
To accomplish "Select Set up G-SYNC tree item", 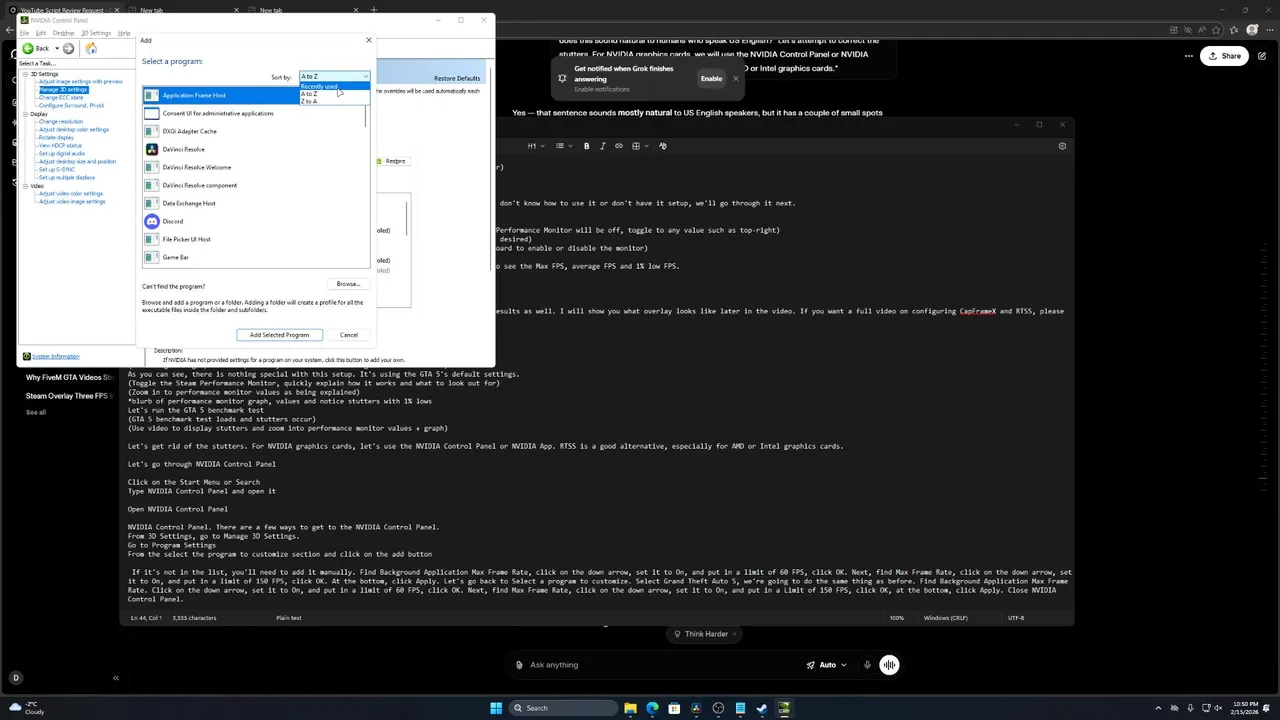I will pos(57,170).
